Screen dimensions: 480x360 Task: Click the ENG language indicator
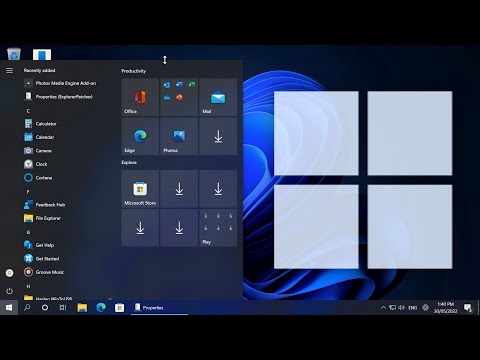click(413, 308)
